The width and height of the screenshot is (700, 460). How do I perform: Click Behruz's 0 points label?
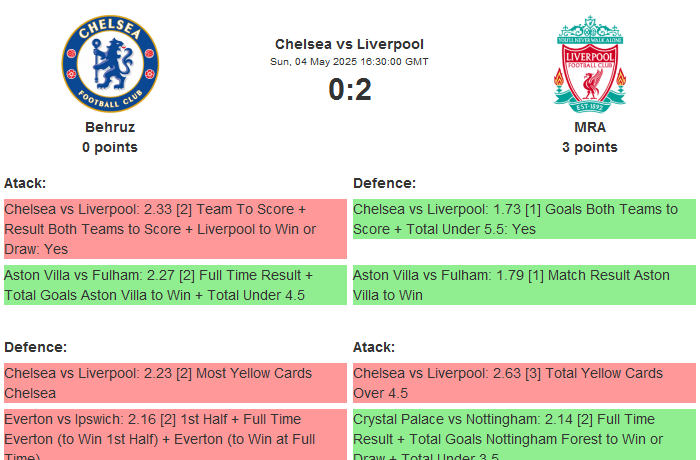coord(110,147)
